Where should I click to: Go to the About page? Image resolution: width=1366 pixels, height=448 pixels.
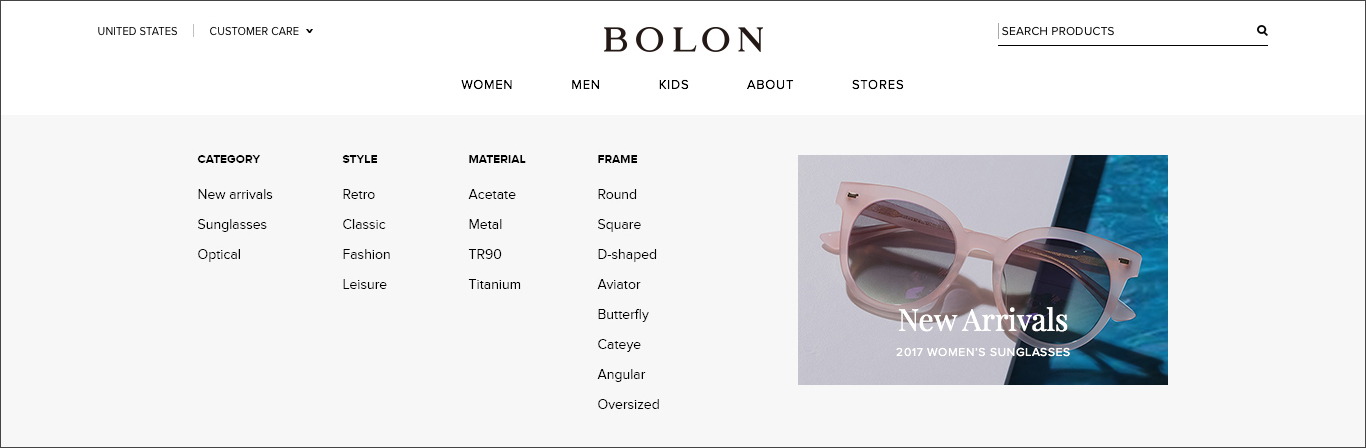[770, 85]
